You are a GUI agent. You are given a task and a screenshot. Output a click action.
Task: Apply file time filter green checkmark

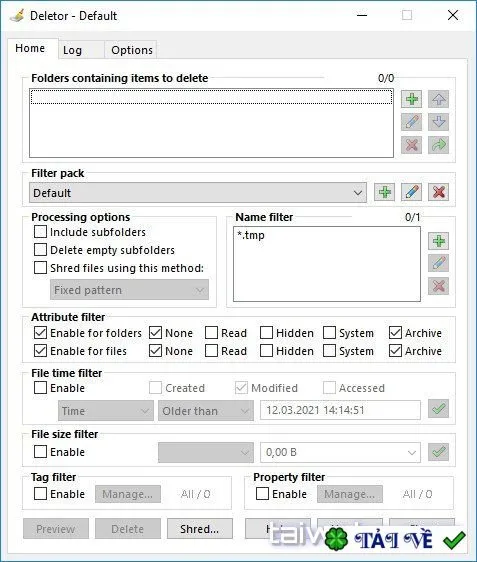(x=439, y=409)
